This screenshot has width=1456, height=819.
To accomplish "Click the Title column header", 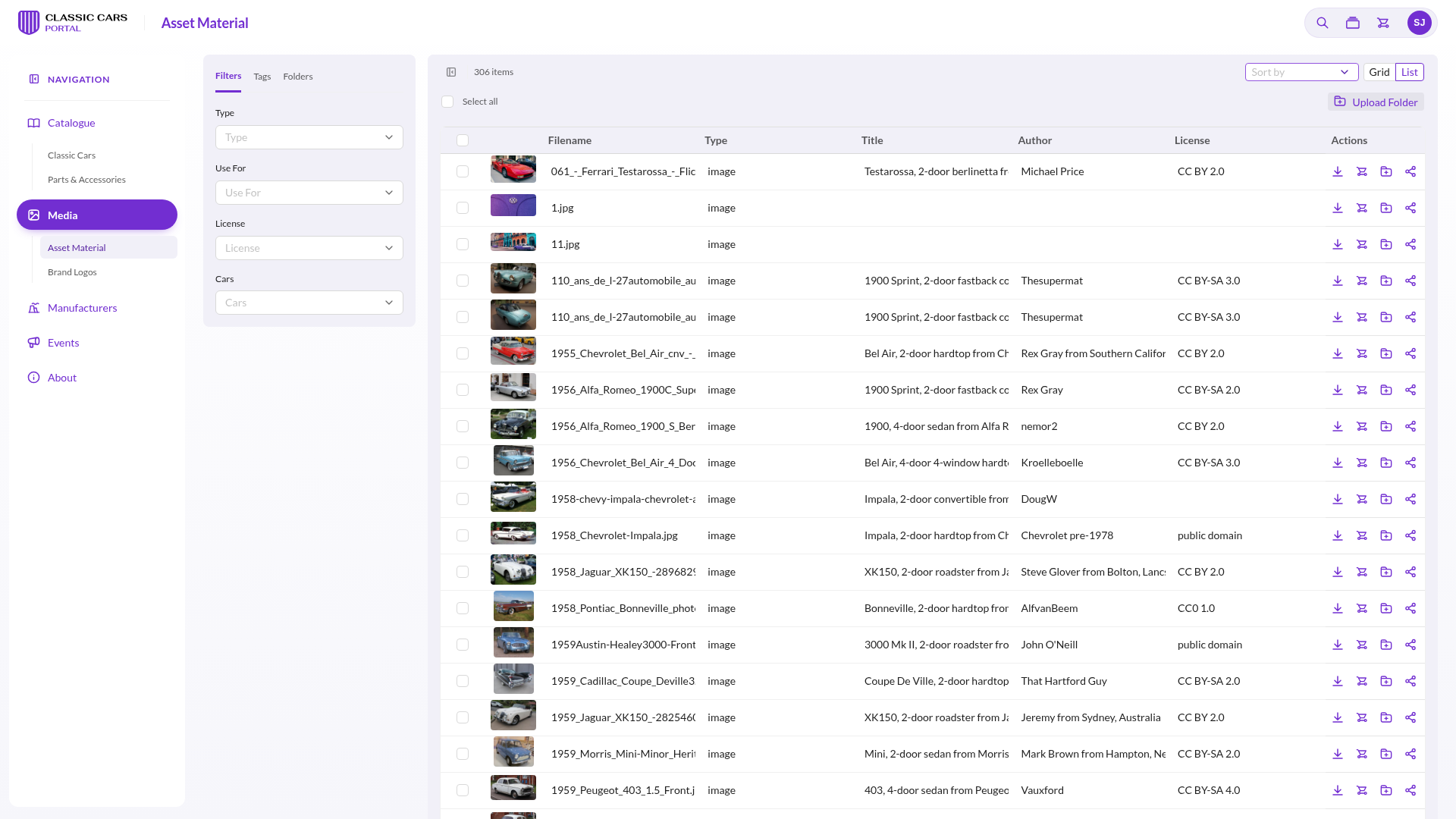I will pos(872,140).
